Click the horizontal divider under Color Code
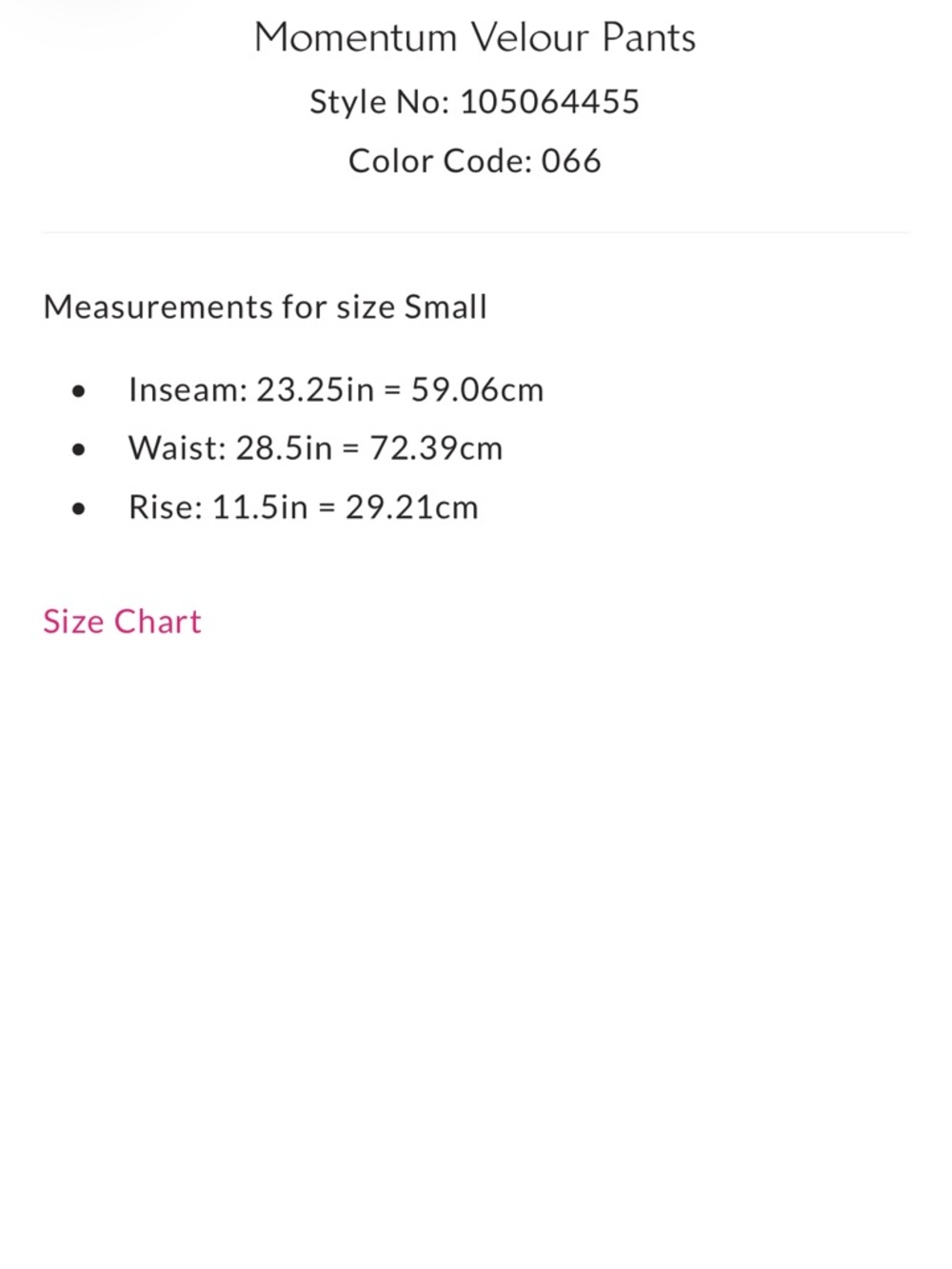This screenshot has width=952, height=1269. [x=476, y=232]
